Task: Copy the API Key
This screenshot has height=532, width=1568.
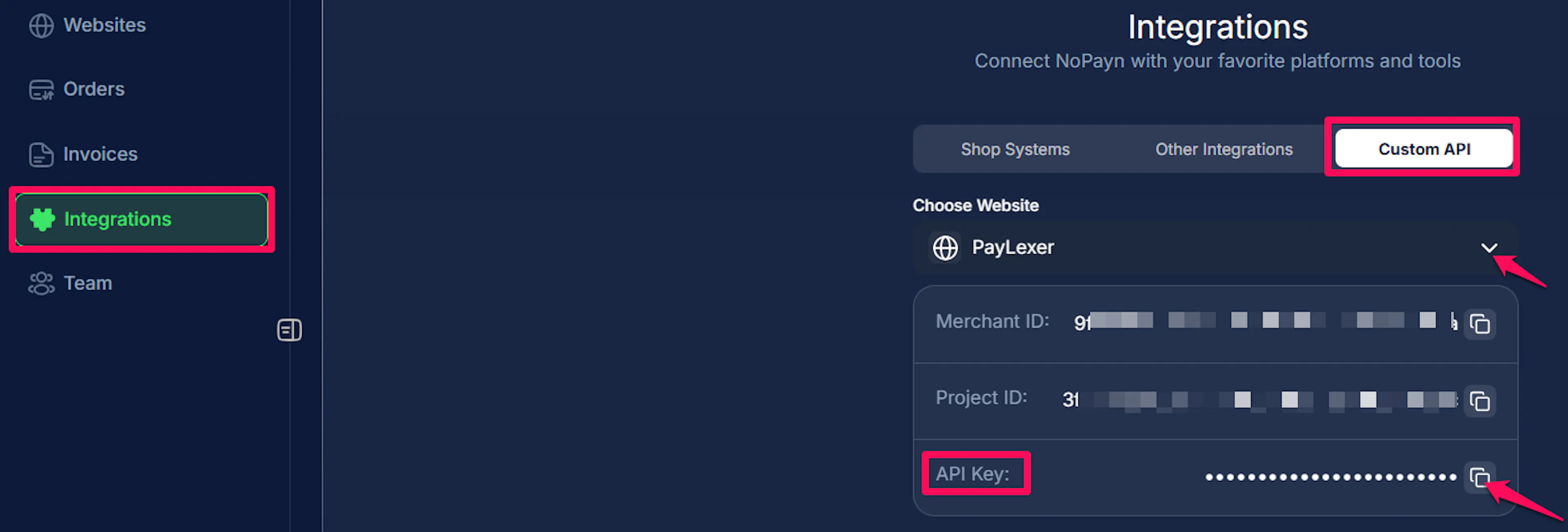Action: tap(1480, 477)
